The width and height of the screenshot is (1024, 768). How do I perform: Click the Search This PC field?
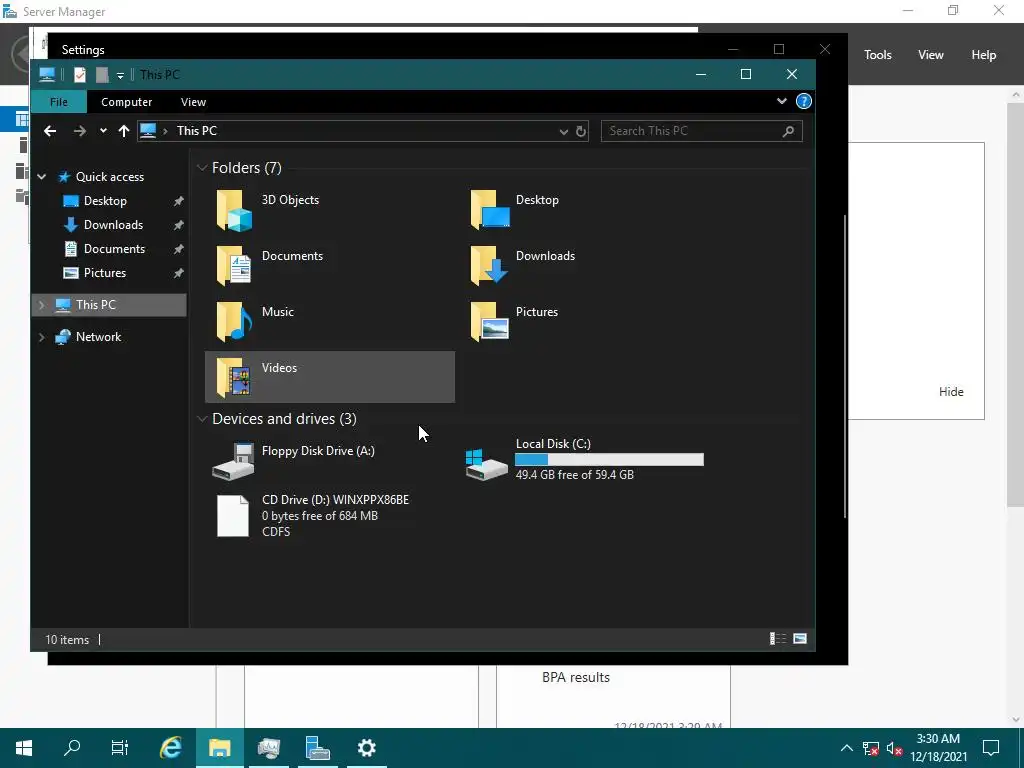[701, 131]
